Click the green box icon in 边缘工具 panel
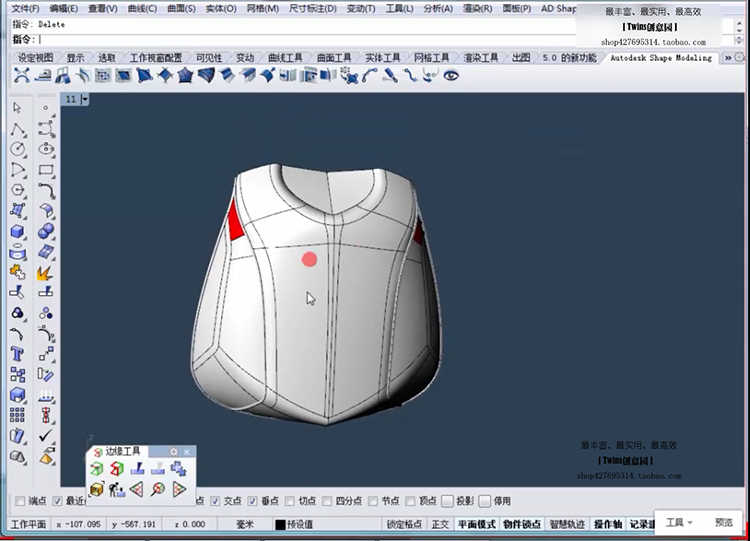750x541 pixels. tap(97, 468)
